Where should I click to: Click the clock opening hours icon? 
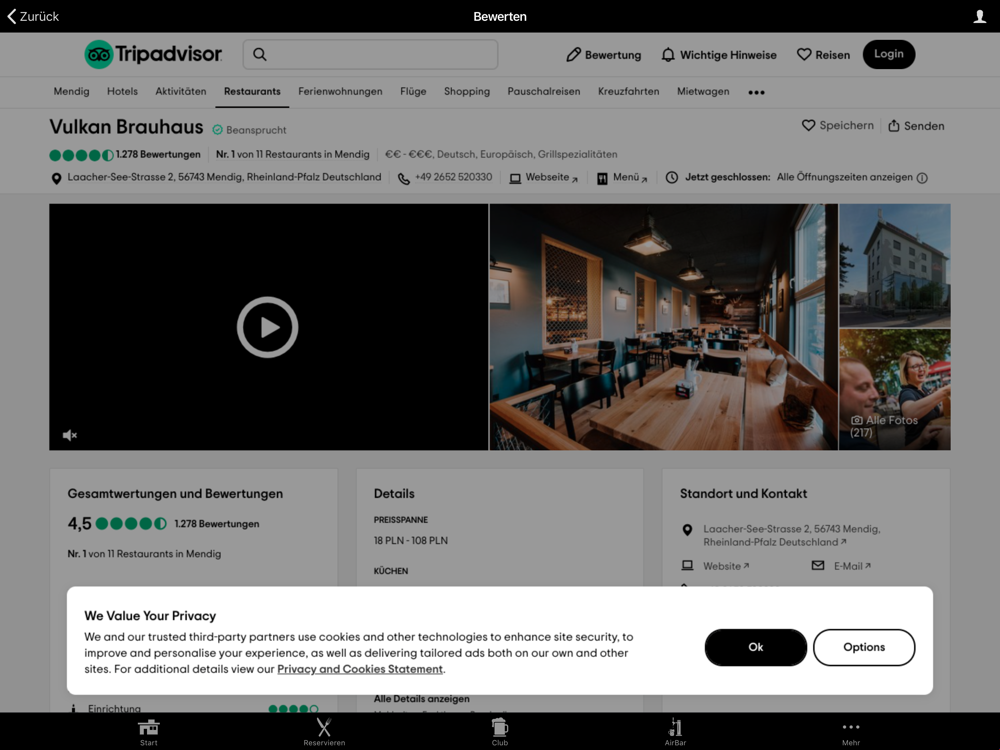point(672,177)
